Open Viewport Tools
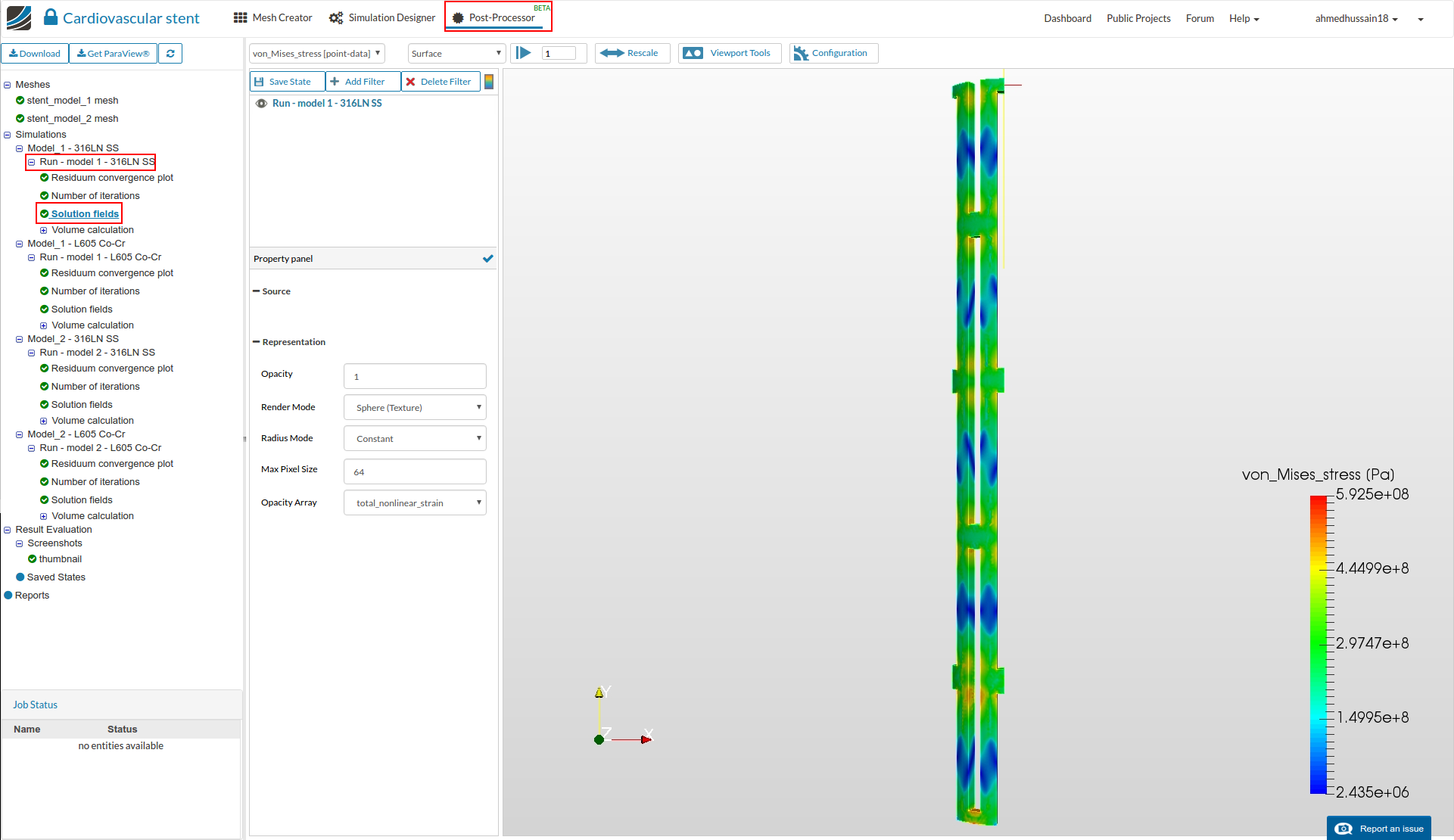Screen dimensions: 1454x840 point(730,53)
